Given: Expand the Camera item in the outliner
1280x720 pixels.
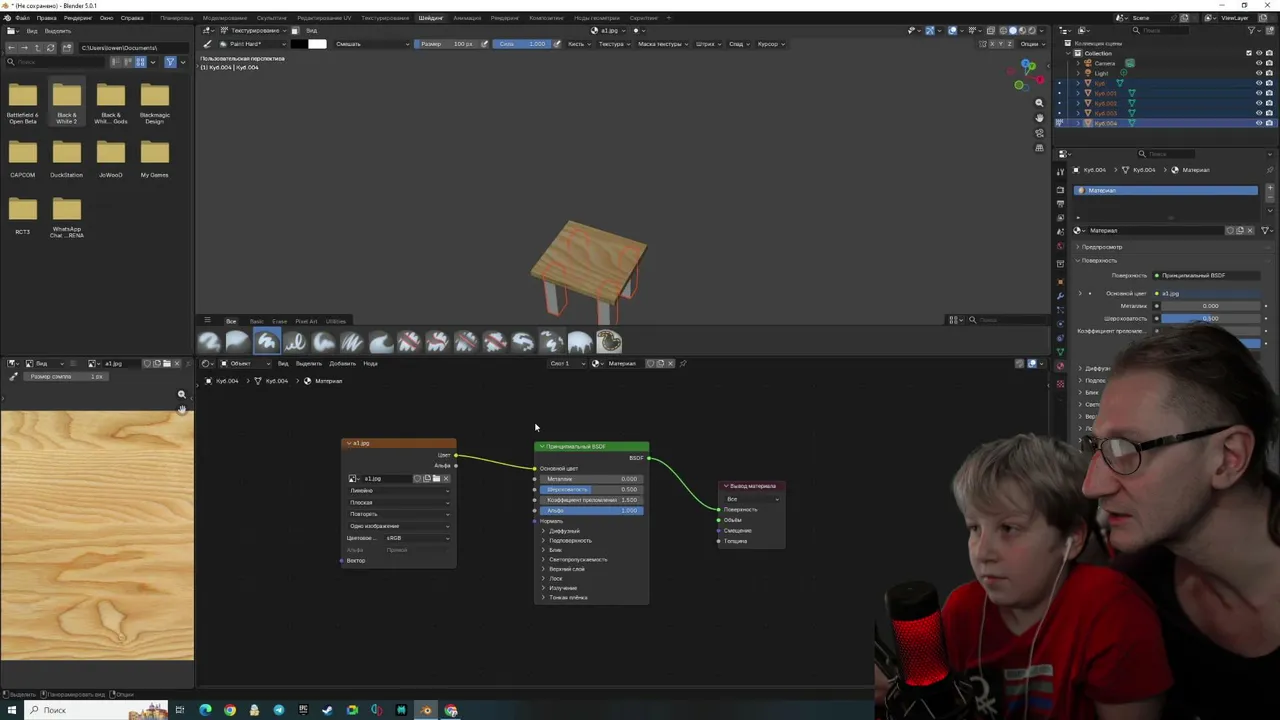Looking at the screenshot, I should pos(1079,63).
